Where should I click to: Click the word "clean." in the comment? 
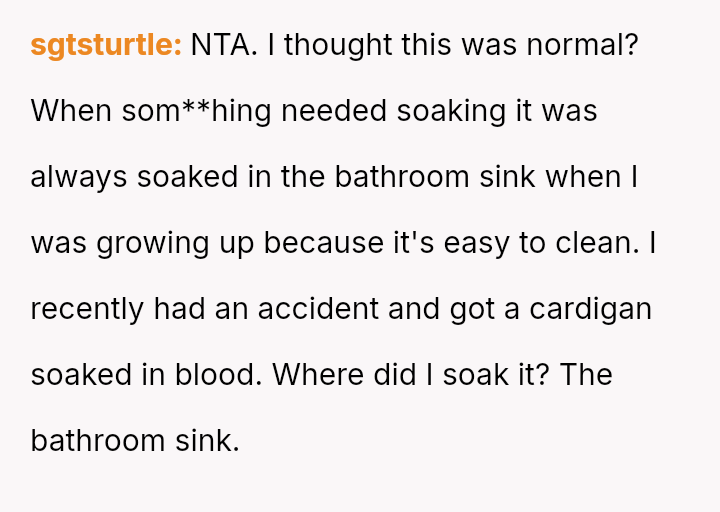[596, 243]
